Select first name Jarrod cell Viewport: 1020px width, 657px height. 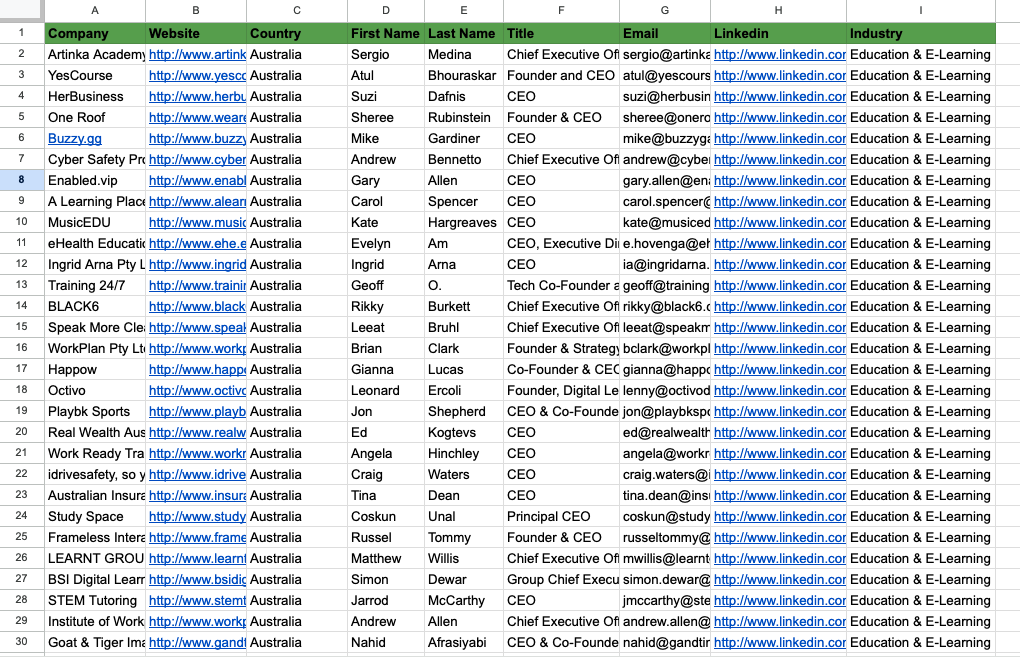386,600
